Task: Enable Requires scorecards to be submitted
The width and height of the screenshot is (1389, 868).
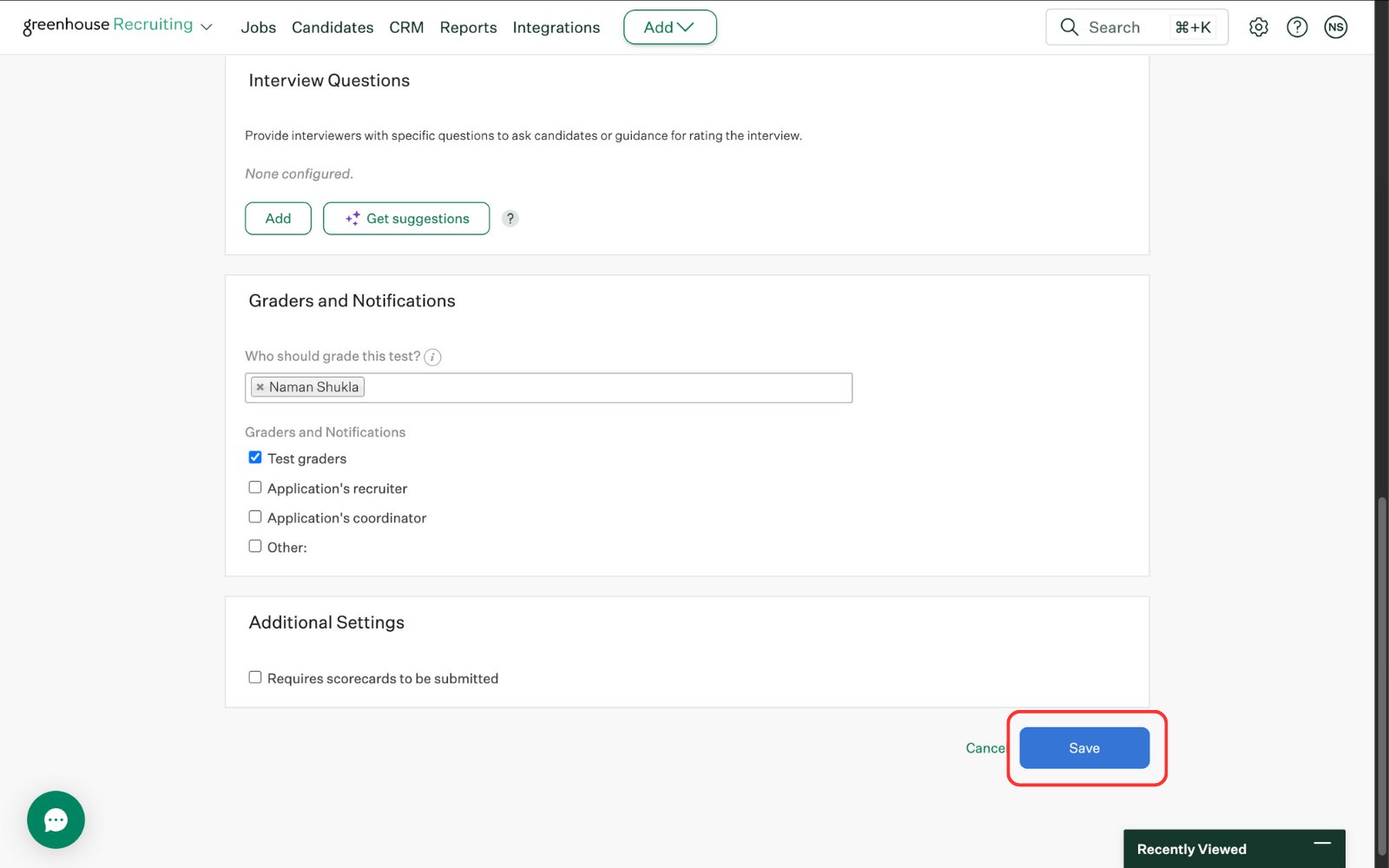Action: pos(255,677)
